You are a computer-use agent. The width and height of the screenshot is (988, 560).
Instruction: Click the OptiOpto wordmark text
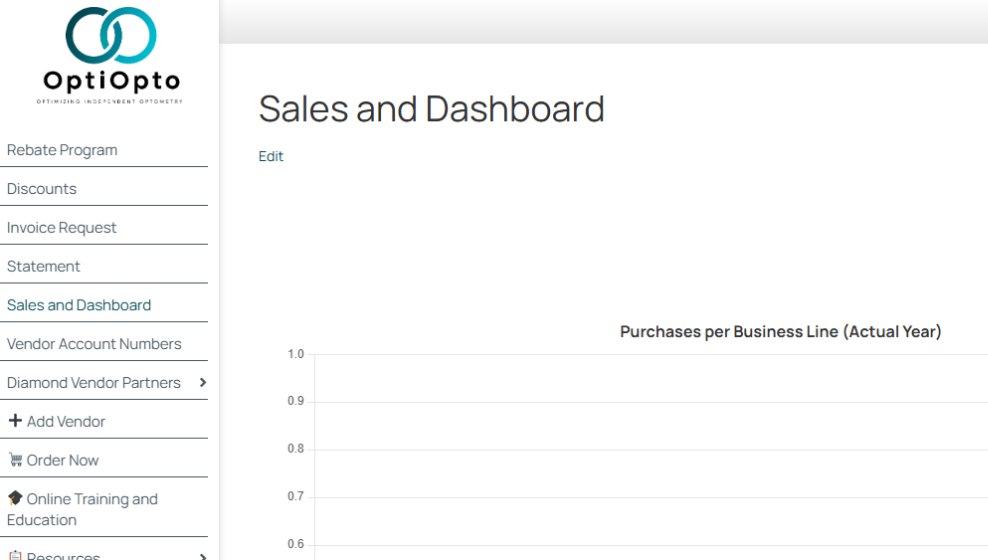[112, 81]
